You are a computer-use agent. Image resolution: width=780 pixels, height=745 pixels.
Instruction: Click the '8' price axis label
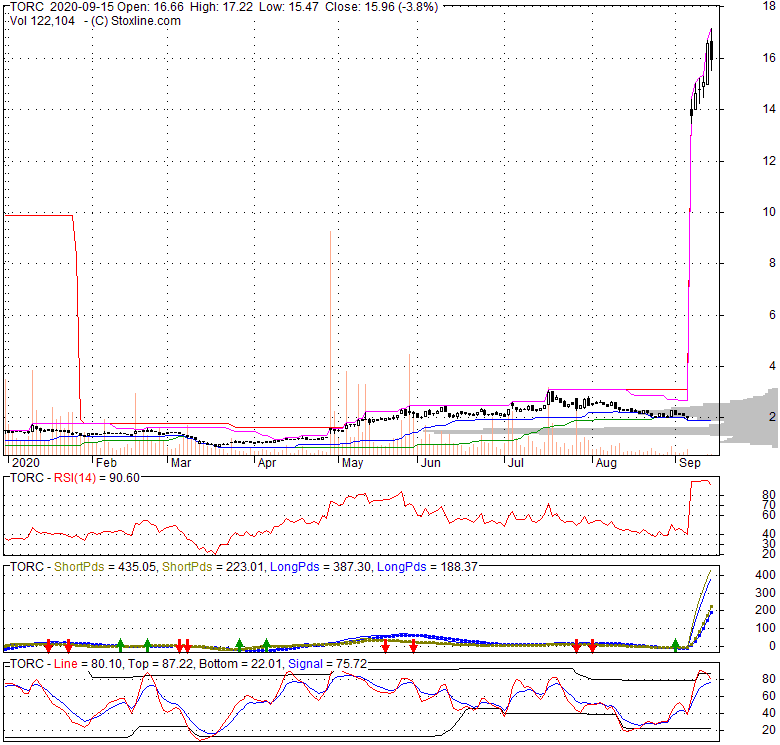(772, 263)
